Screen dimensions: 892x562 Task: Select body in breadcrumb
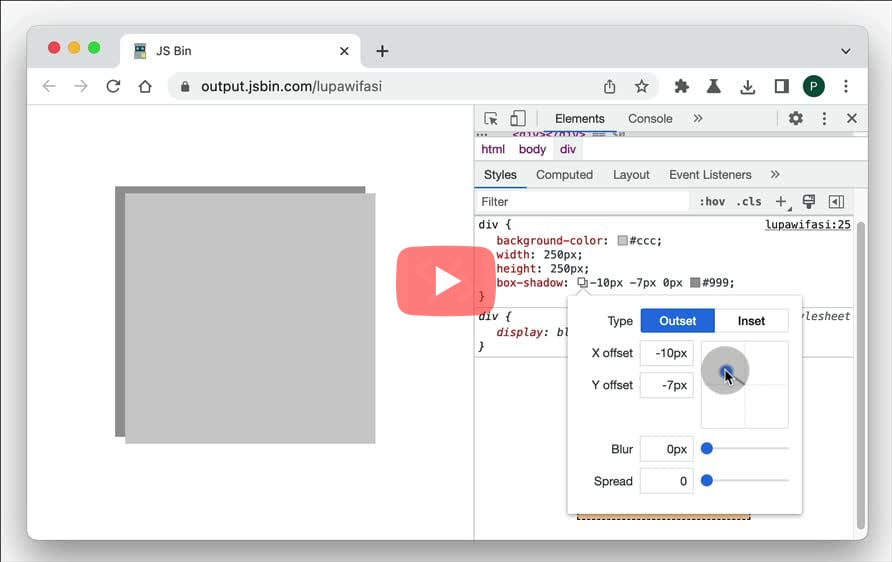(x=532, y=149)
